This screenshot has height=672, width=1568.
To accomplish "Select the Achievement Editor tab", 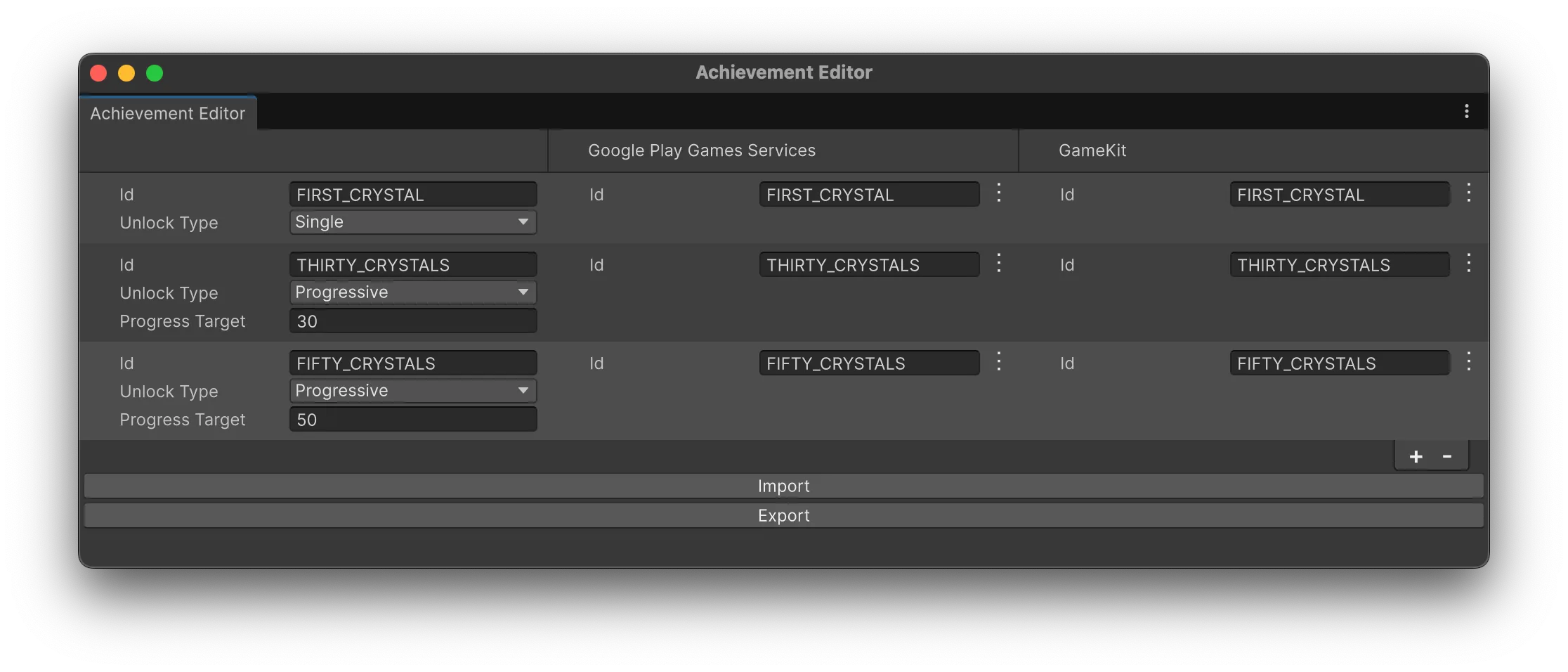I will tap(168, 112).
